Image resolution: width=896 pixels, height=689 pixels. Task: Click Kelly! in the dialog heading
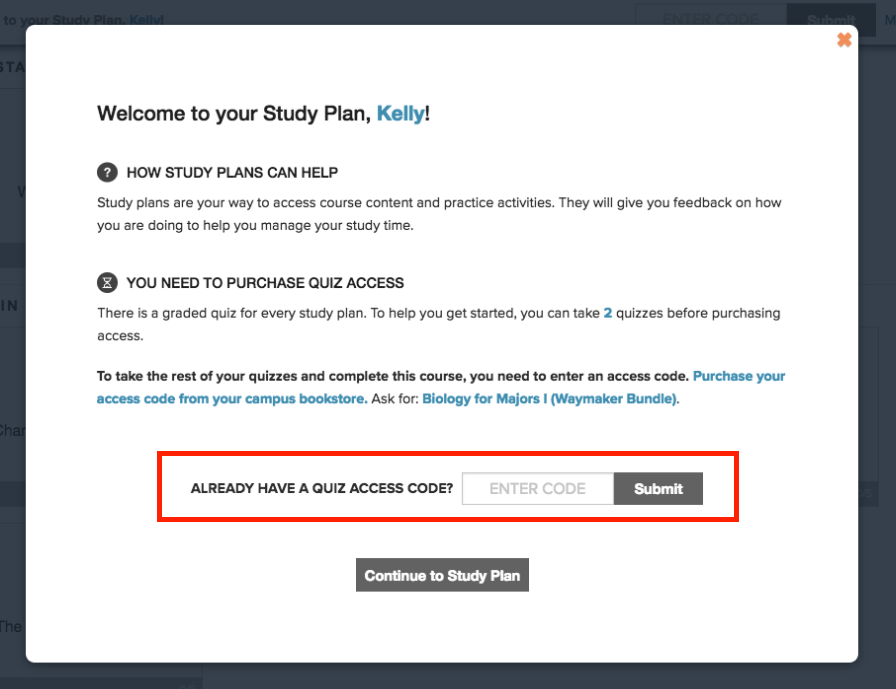400,113
